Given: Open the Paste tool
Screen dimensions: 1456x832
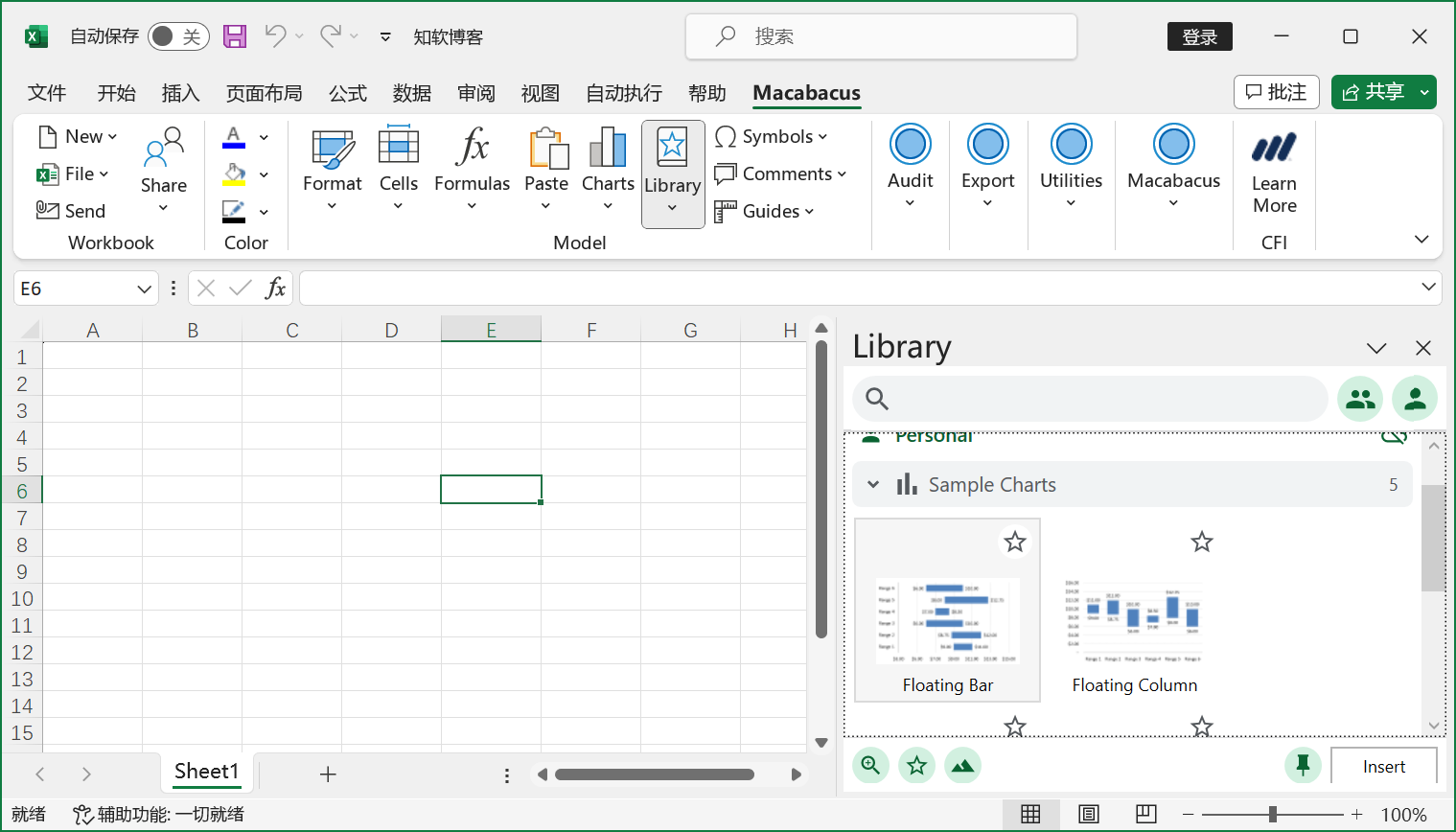Looking at the screenshot, I should click(x=546, y=170).
